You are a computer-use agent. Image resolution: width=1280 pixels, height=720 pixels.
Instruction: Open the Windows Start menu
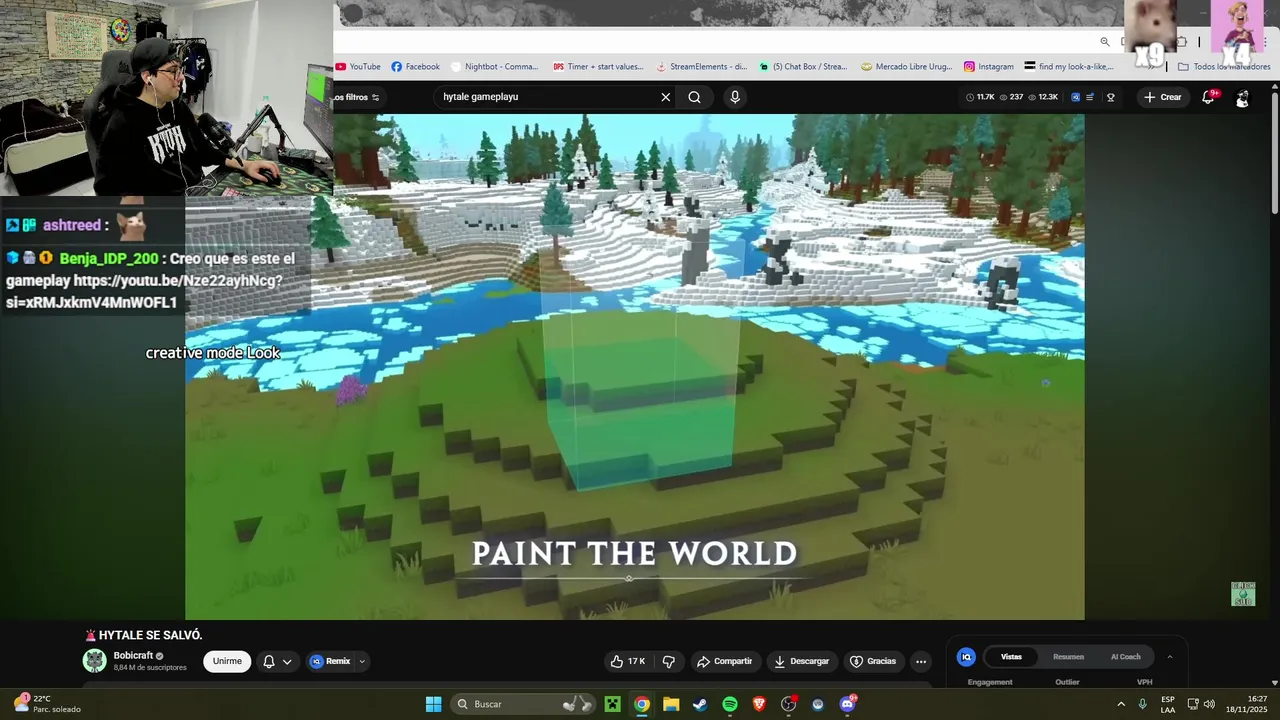tap(433, 704)
